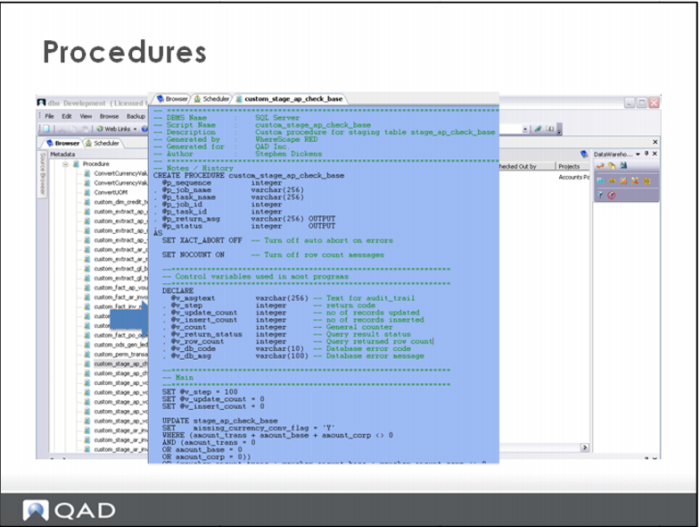The image size is (700, 527).
Task: Select the Browser tab above the code editor
Action: click(x=173, y=99)
